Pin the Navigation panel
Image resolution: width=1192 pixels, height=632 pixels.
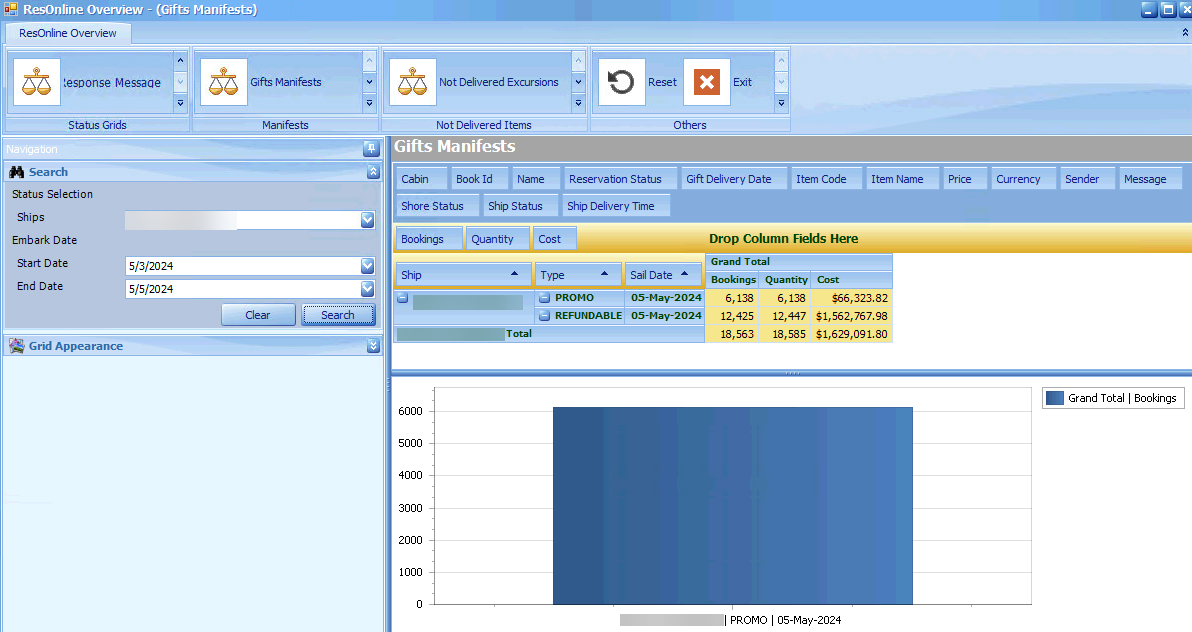371,149
